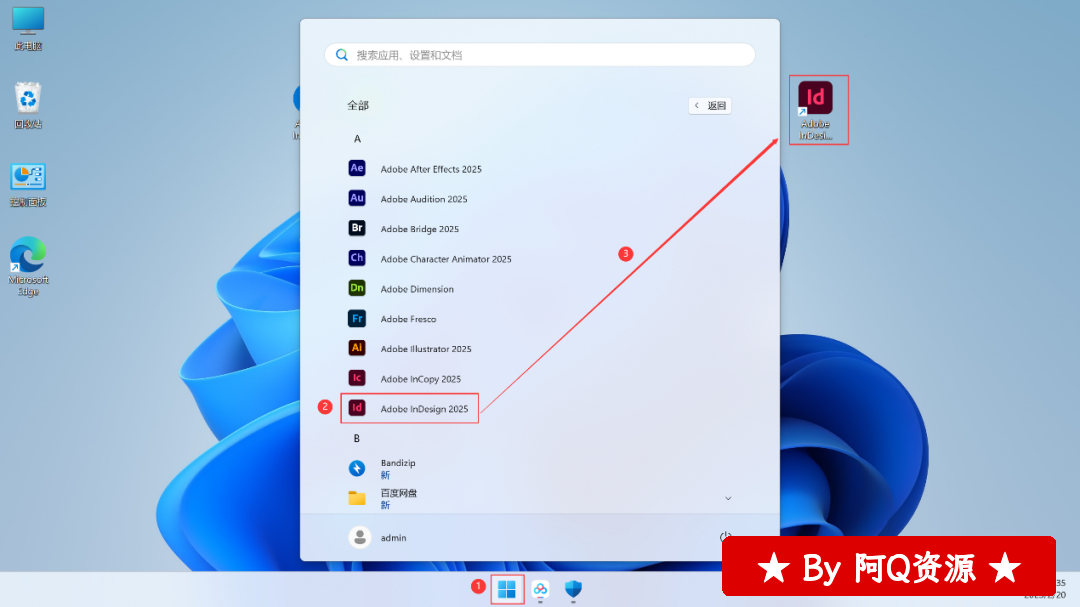This screenshot has width=1080, height=607.
Task: Open the admin user account menu
Action: 377,537
